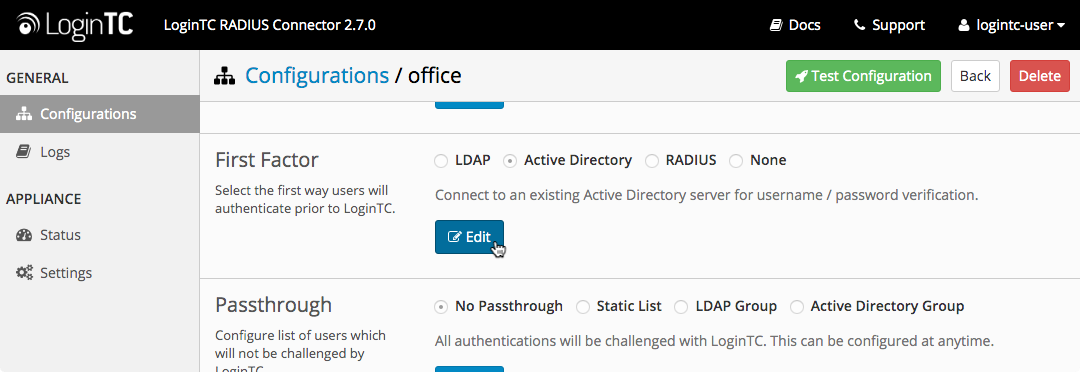
Task: Open the Logs sidebar item
Action: pyautogui.click(x=100, y=152)
